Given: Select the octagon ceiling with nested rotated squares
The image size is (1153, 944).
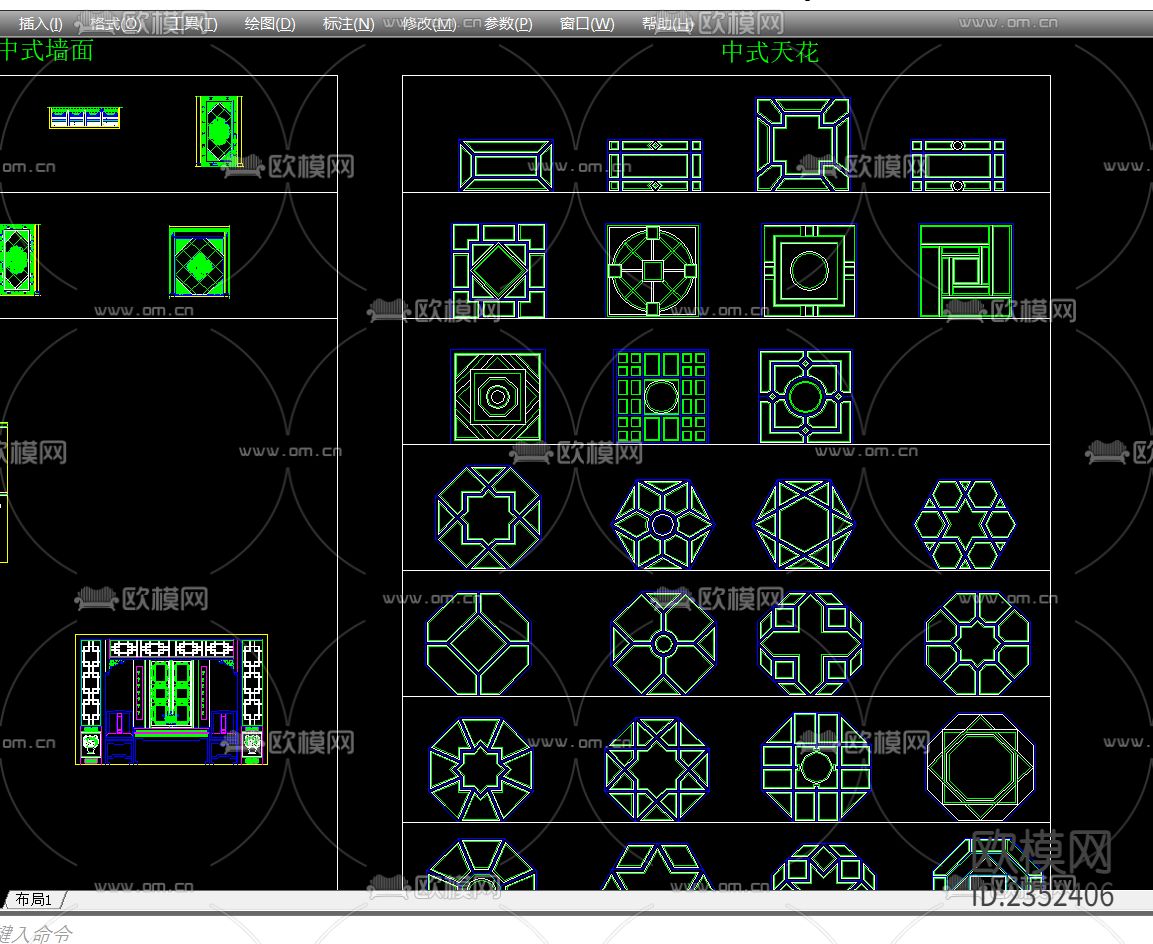Looking at the screenshot, I should tap(980, 768).
